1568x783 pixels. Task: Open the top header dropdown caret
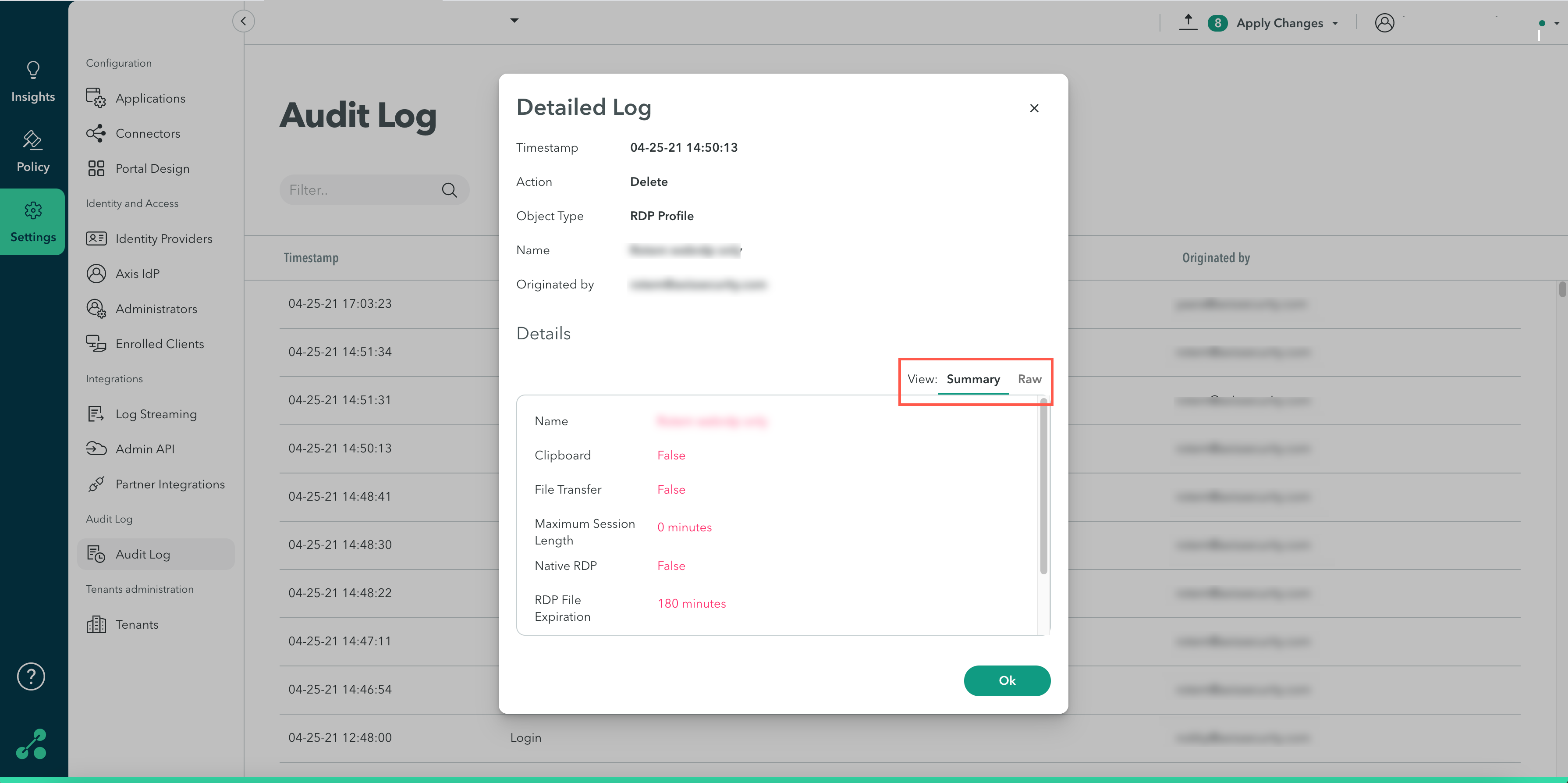[x=514, y=21]
